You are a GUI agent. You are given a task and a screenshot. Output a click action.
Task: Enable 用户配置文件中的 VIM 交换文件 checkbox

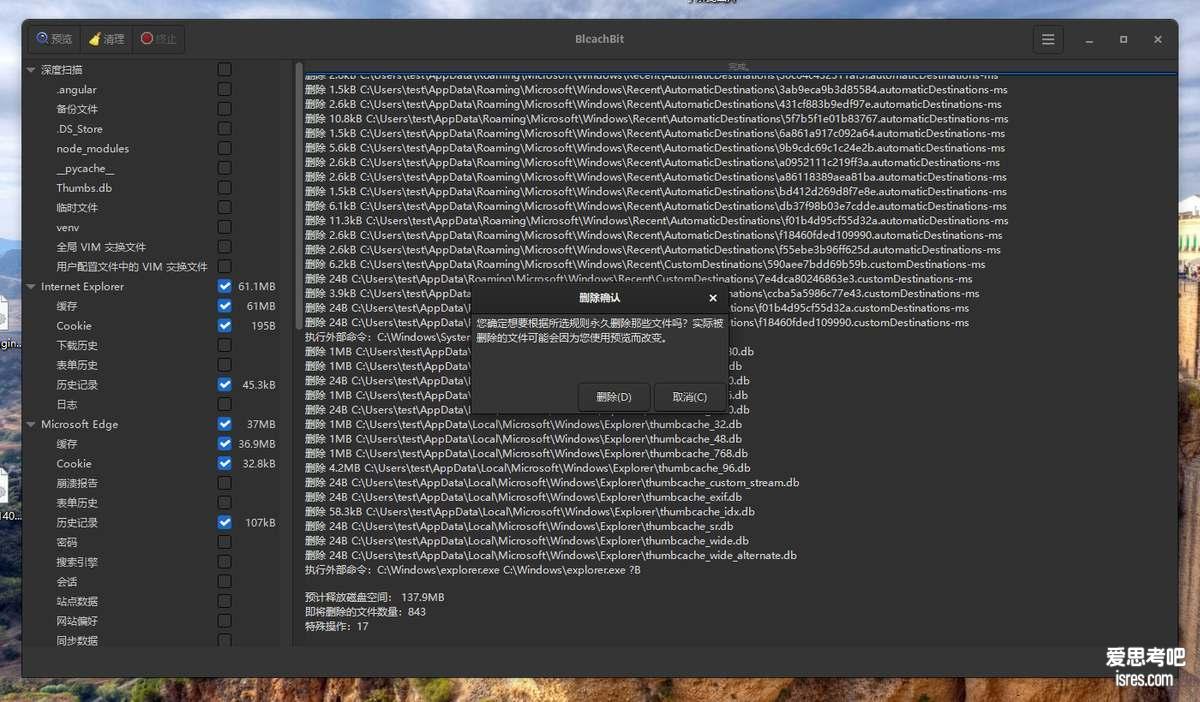point(224,266)
